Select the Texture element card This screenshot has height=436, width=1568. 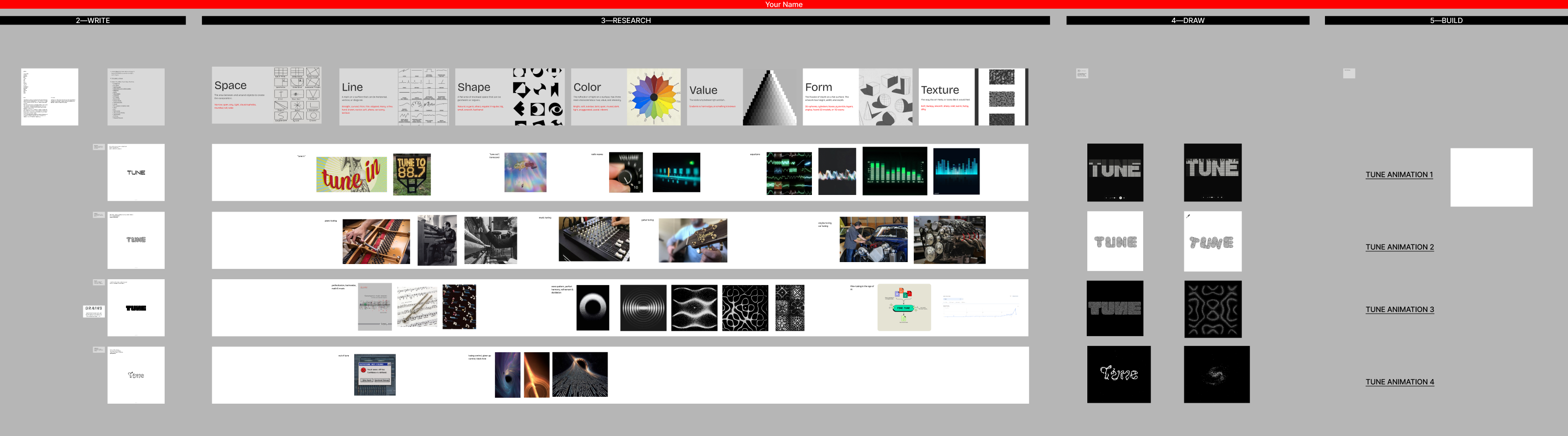coord(973,97)
